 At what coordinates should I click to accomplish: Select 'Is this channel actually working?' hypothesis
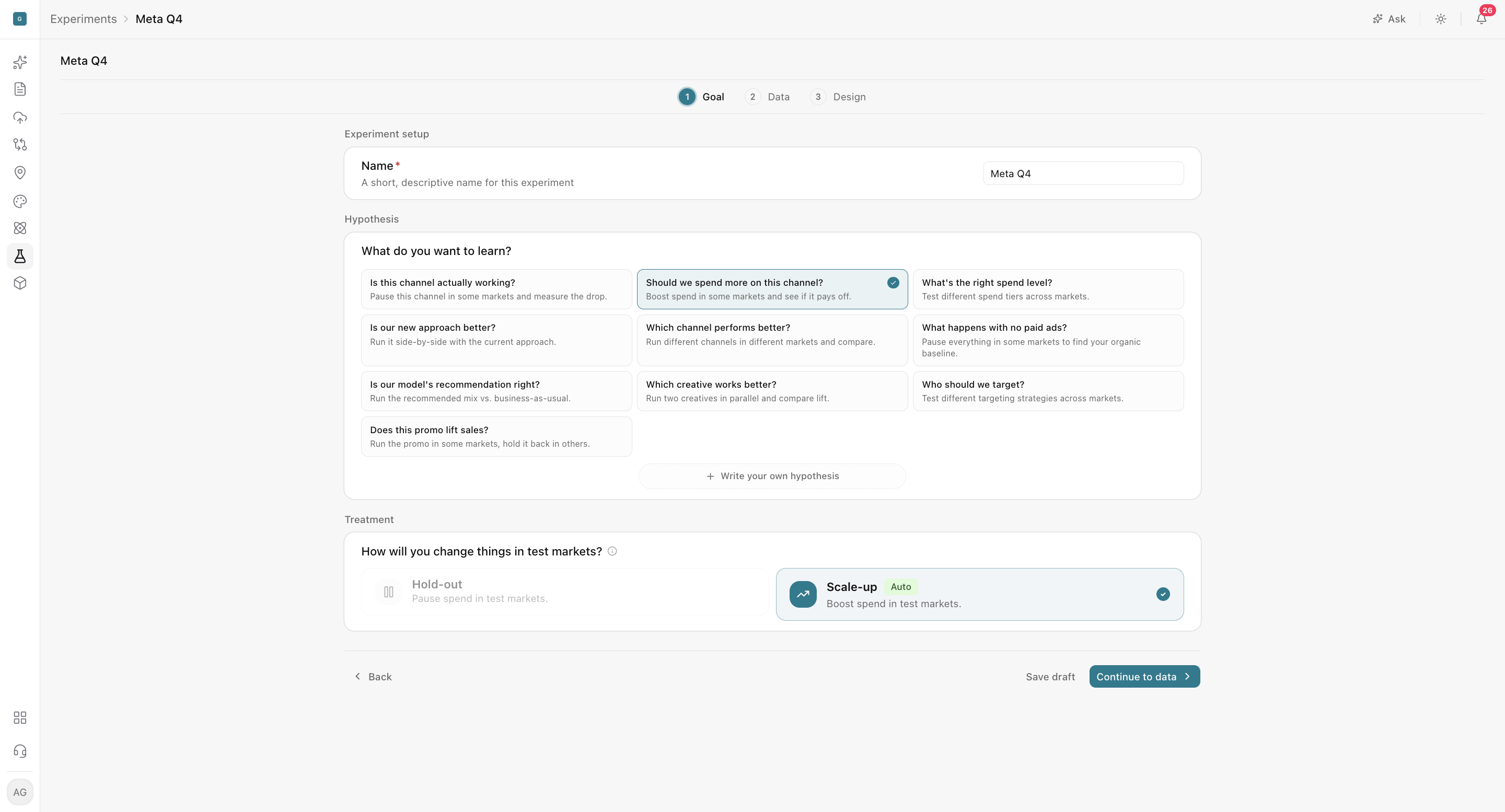tap(496, 289)
